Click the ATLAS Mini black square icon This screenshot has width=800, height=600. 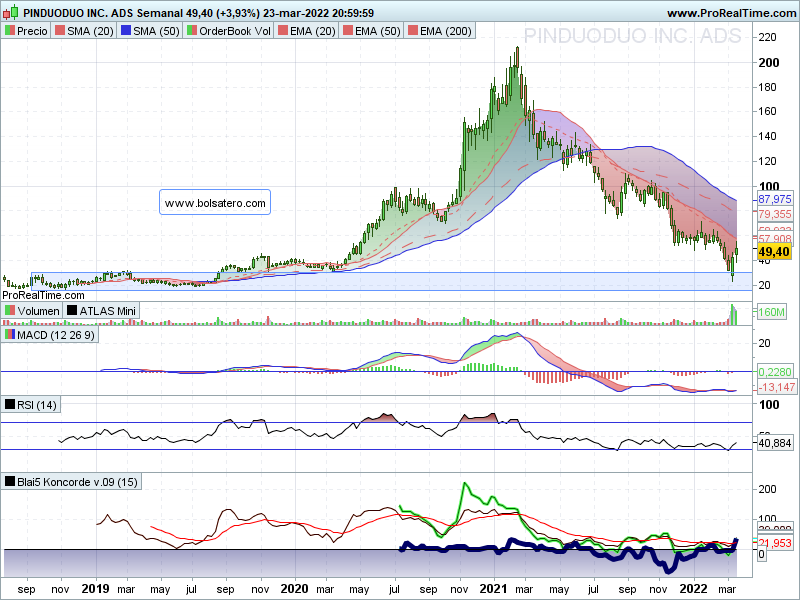tap(72, 310)
